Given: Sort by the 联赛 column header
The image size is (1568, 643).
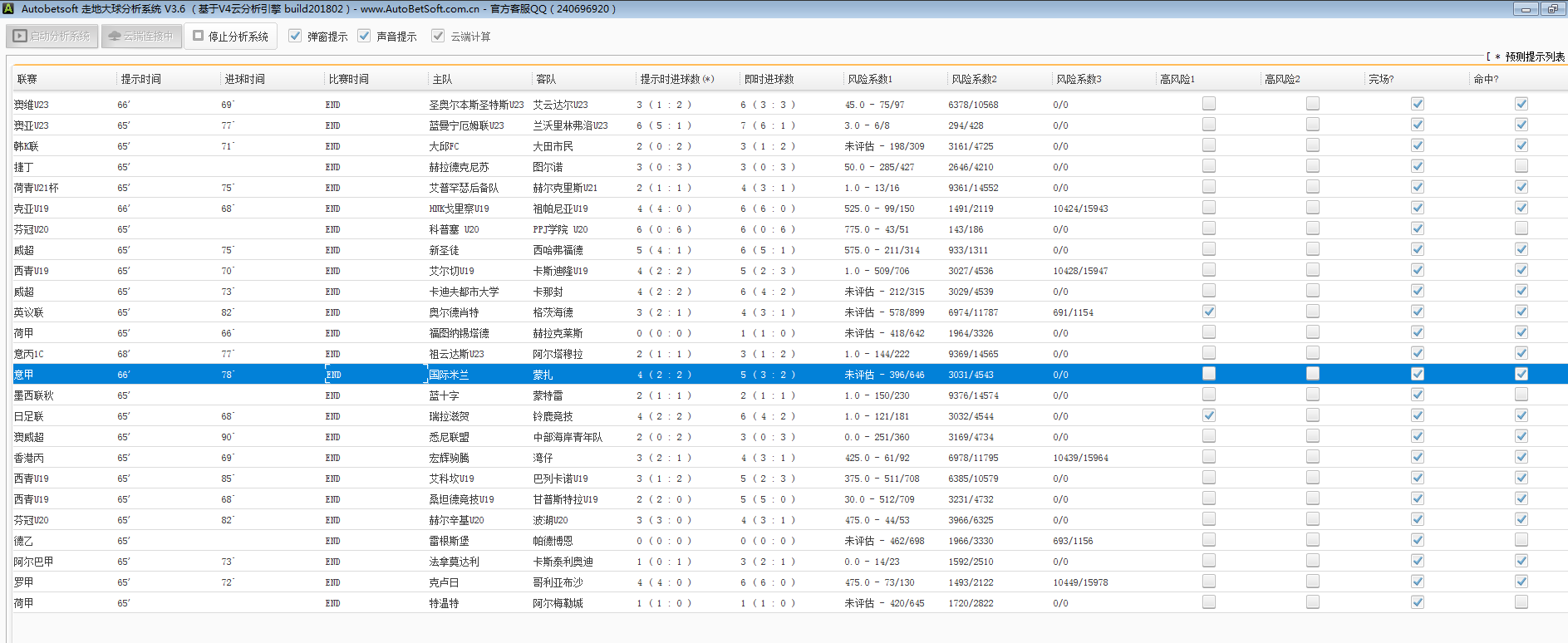Looking at the screenshot, I should [27, 79].
